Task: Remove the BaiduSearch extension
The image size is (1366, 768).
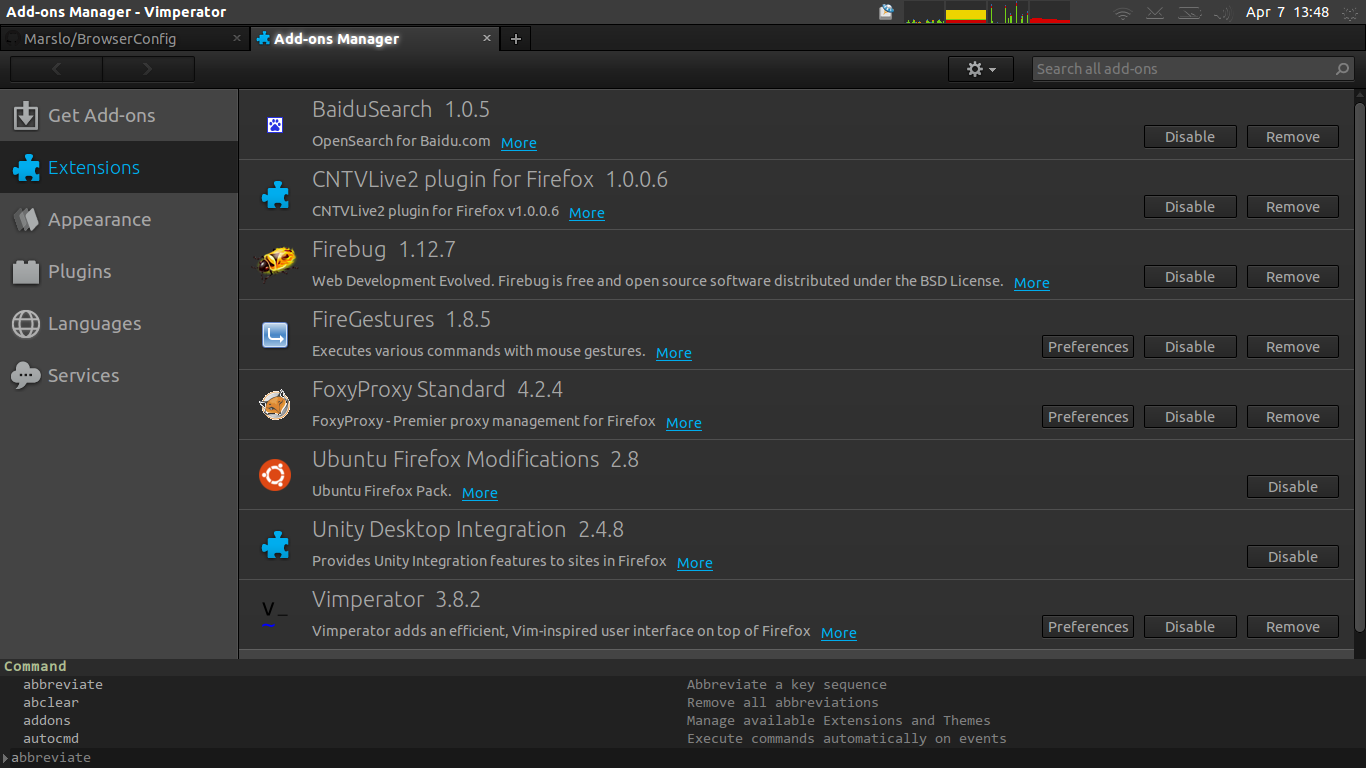Action: (1293, 137)
